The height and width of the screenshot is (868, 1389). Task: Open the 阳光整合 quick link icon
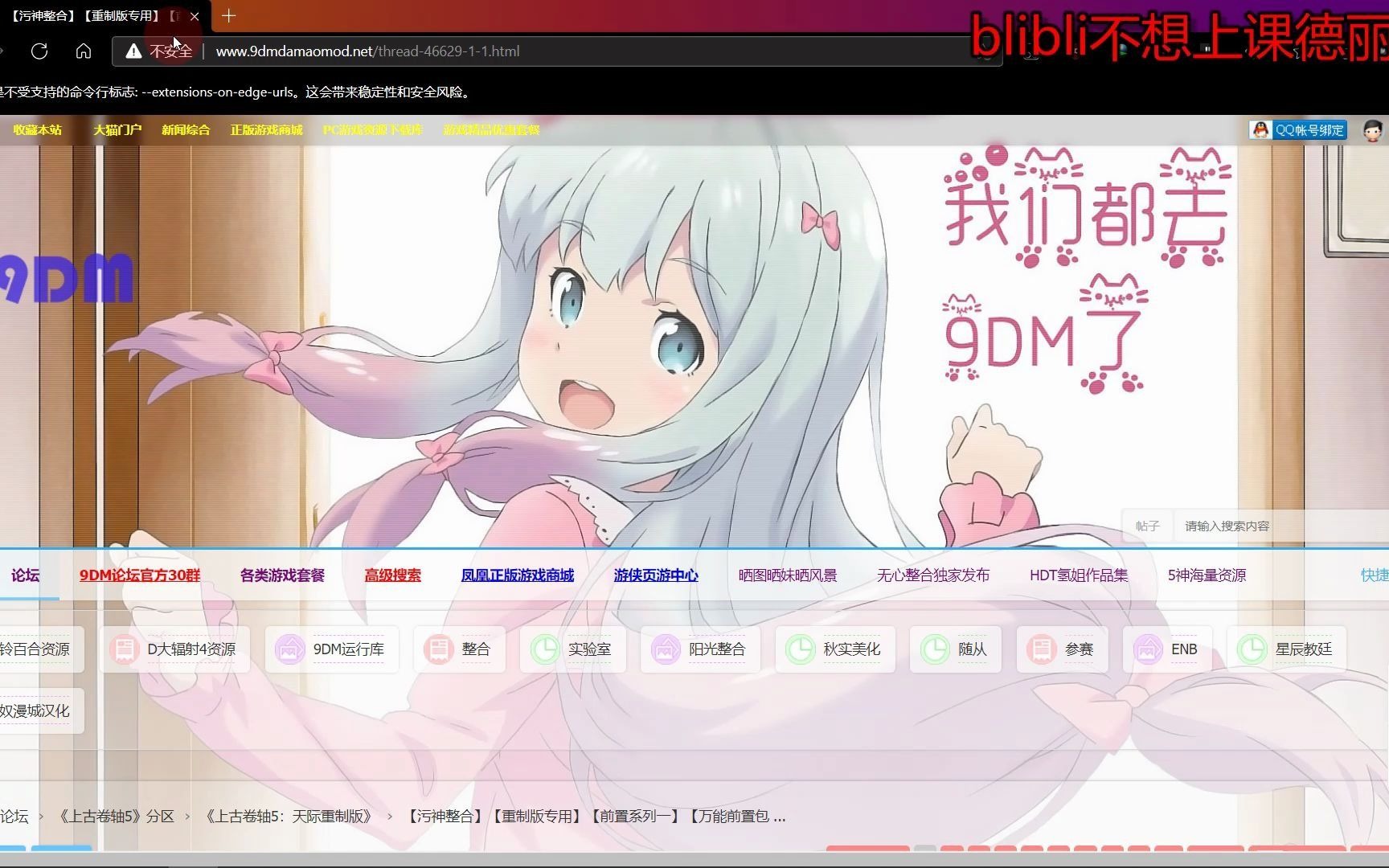[665, 649]
